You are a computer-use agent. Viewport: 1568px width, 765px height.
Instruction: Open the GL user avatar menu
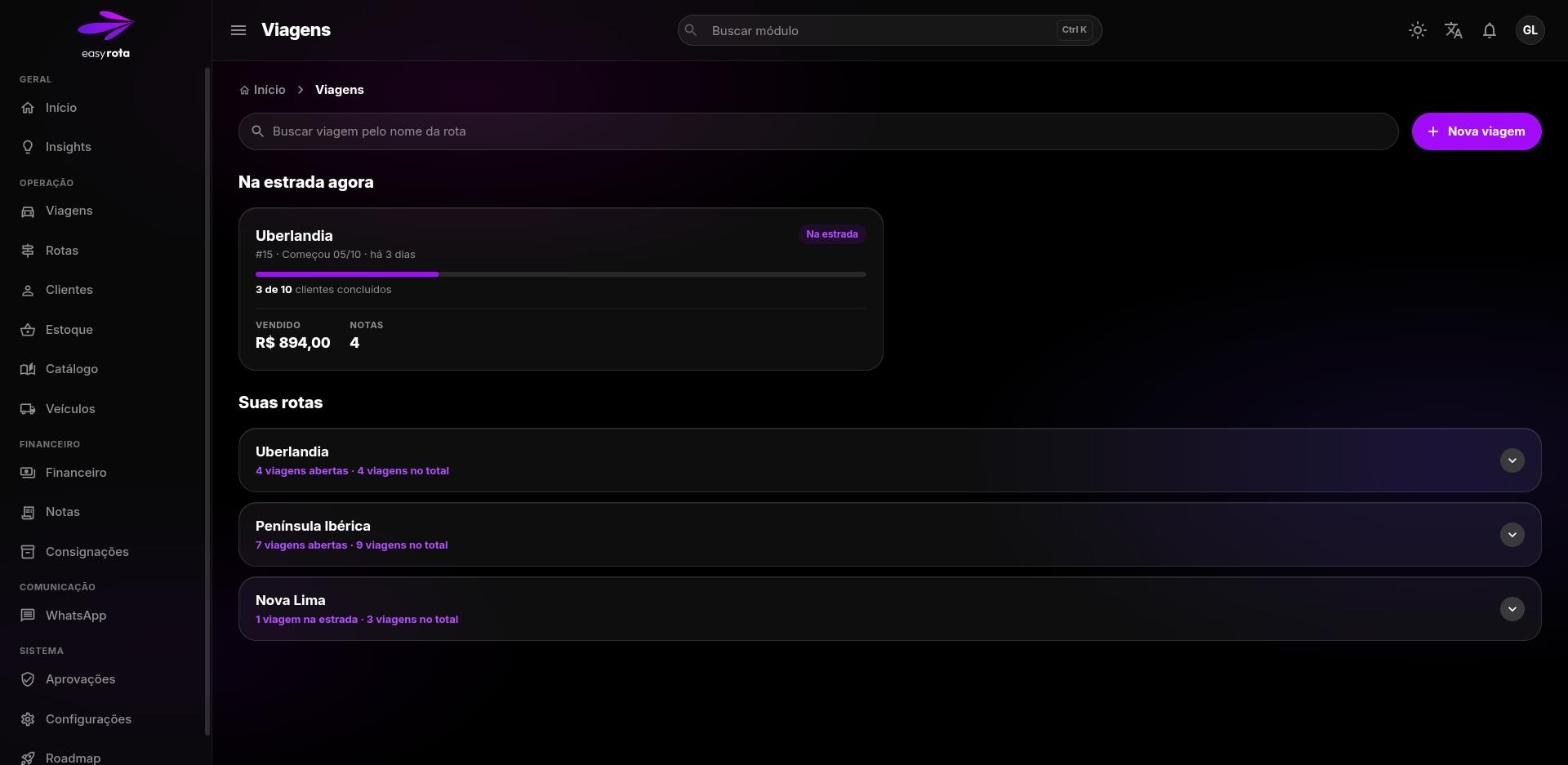click(x=1529, y=30)
